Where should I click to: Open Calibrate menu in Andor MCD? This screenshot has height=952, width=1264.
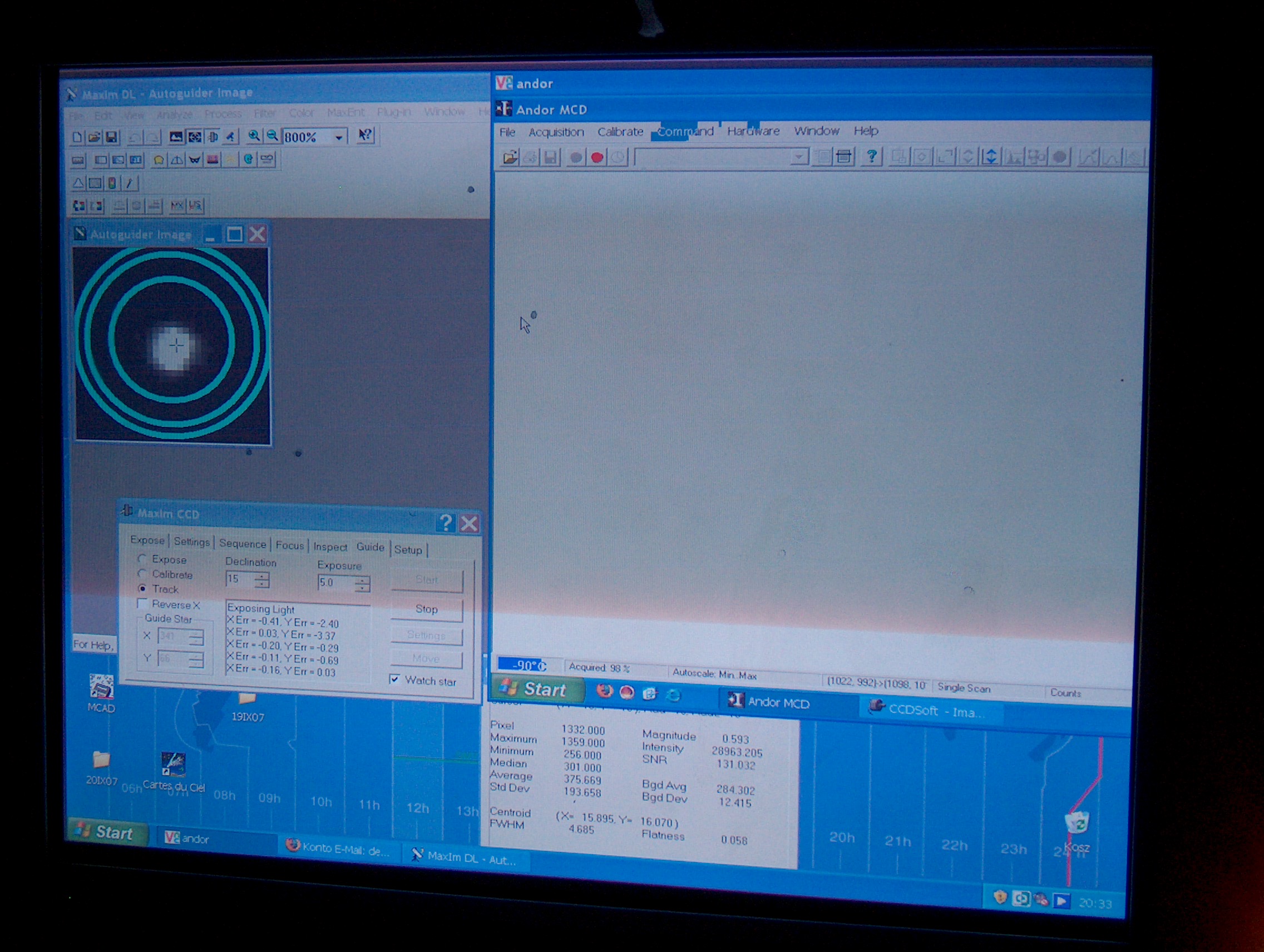click(620, 131)
